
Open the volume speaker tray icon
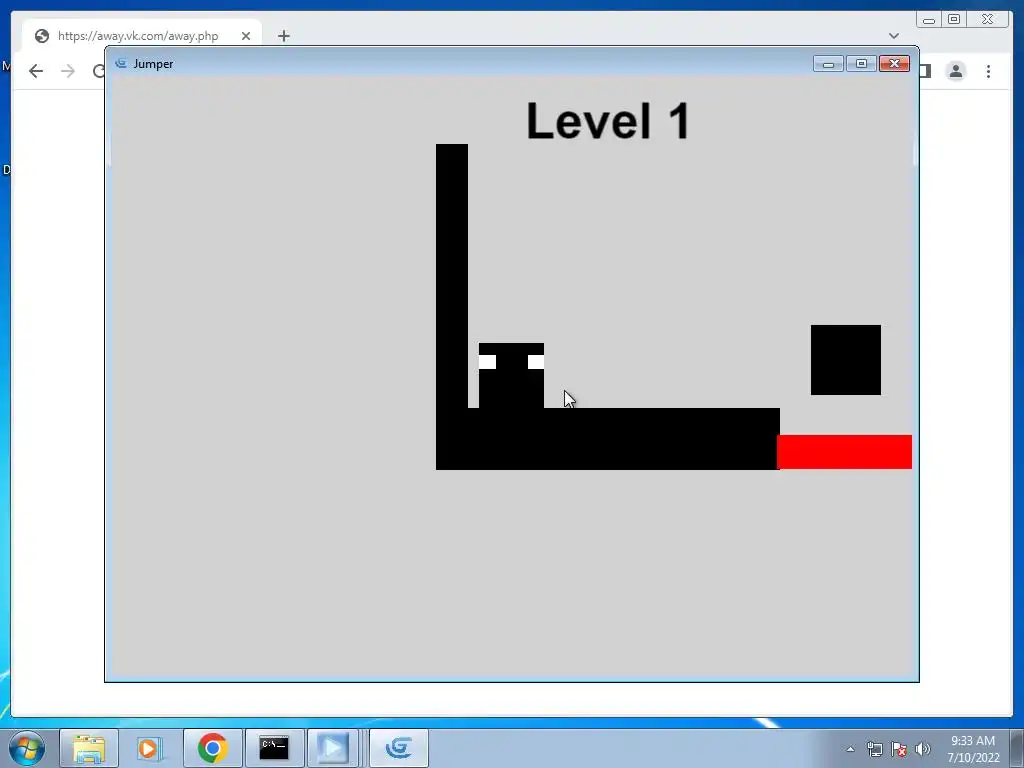pyautogui.click(x=922, y=749)
